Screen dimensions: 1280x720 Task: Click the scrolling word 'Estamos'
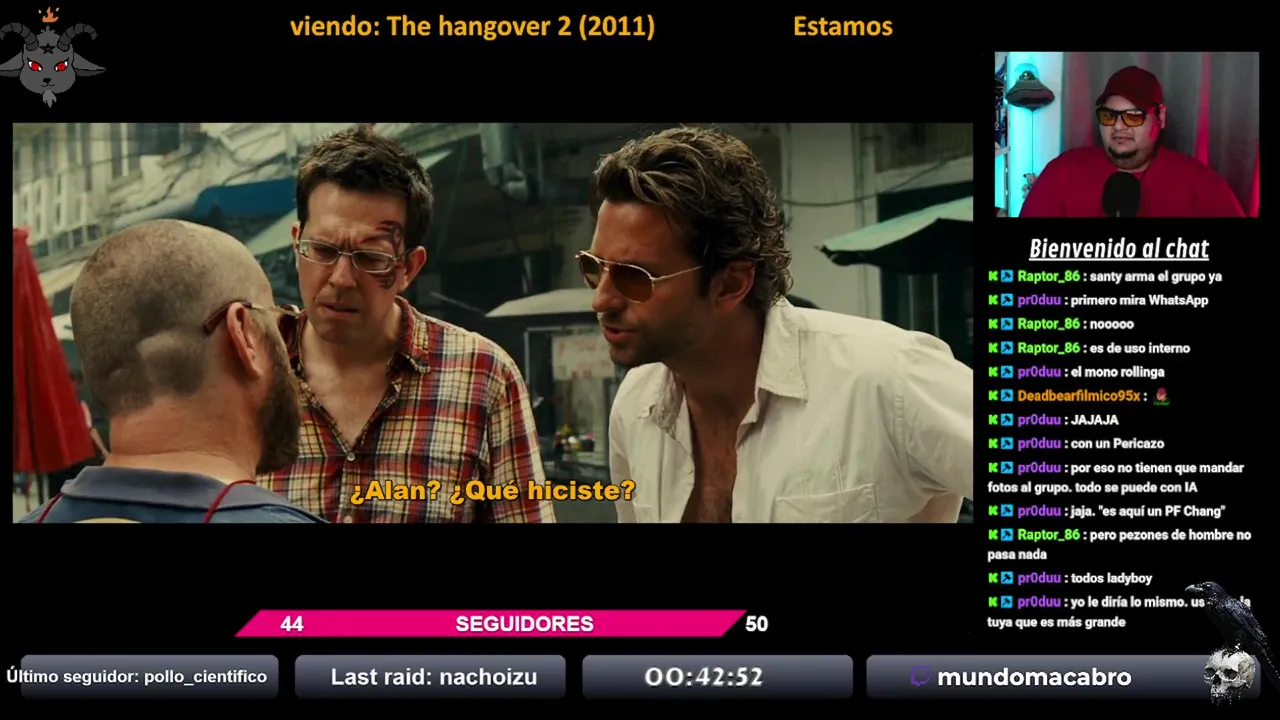pos(843,27)
